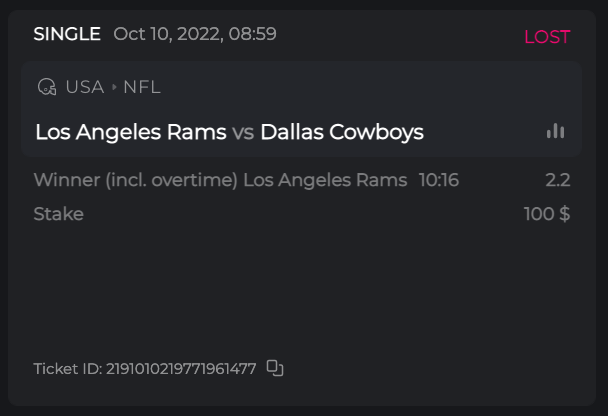Click the Winner (incl. overtime) market text
Viewport: 608px width, 416px height.
(x=136, y=180)
